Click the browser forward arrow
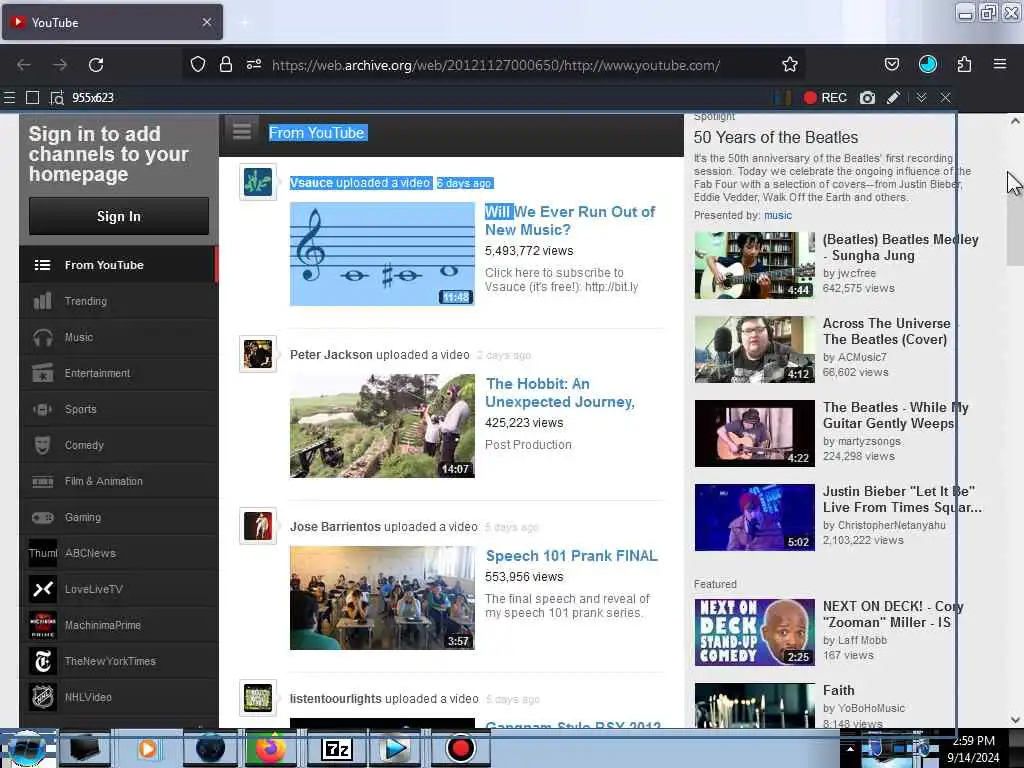This screenshot has width=1024, height=768. [60, 65]
